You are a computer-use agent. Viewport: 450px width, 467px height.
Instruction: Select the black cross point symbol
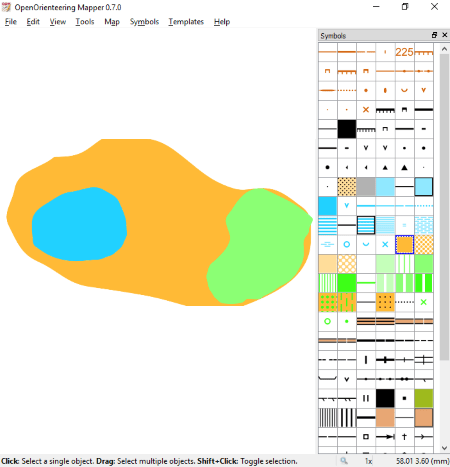click(x=404, y=437)
